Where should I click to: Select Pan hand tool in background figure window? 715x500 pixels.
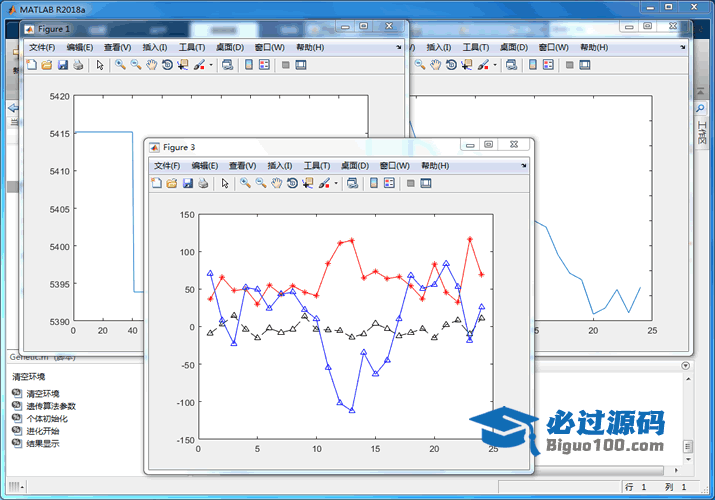(x=435, y=65)
